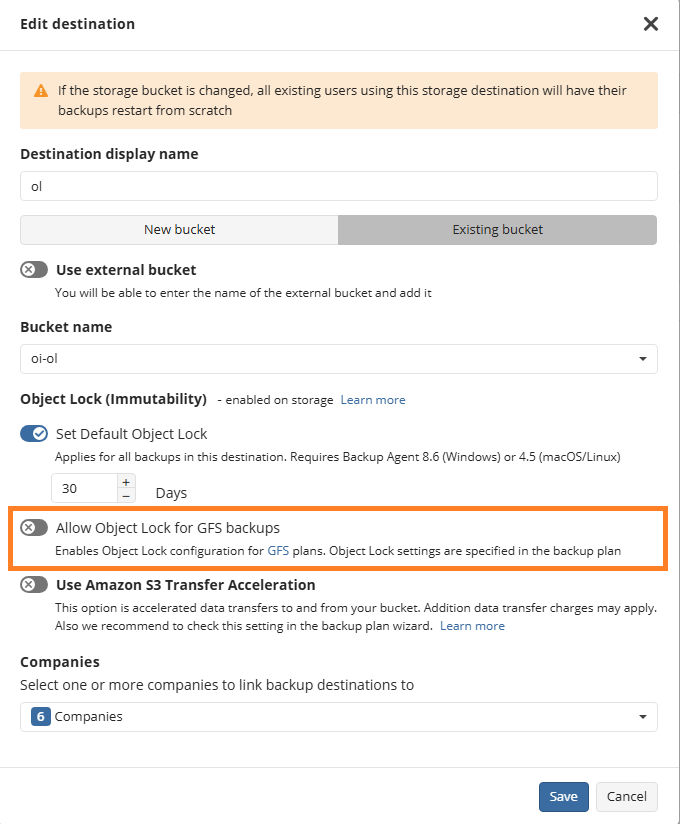
Task: Open the Bucket name dropdown
Action: tap(339, 359)
